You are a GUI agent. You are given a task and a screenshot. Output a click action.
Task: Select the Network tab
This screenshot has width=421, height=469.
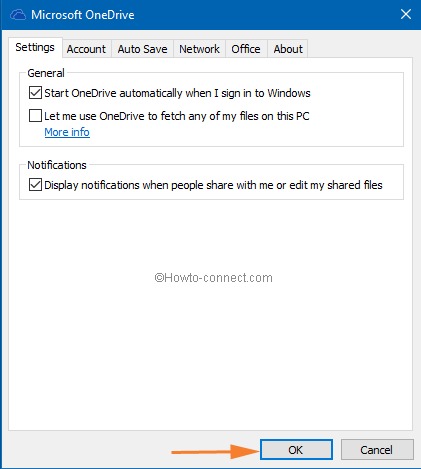pos(199,49)
